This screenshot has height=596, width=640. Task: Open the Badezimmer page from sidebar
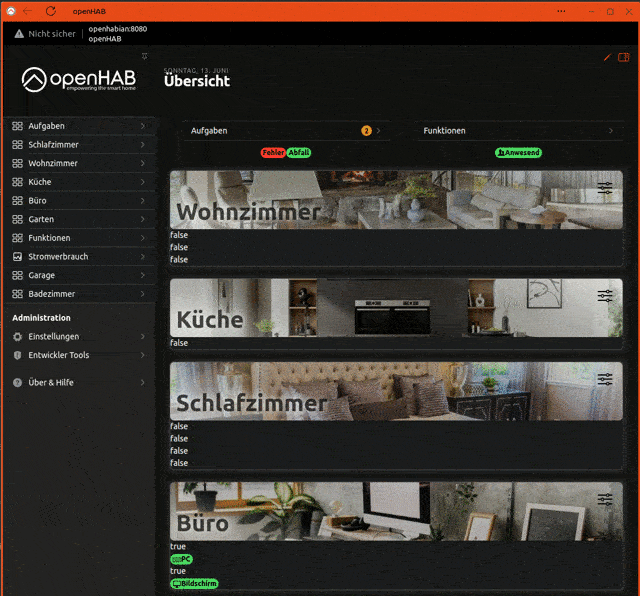80,294
